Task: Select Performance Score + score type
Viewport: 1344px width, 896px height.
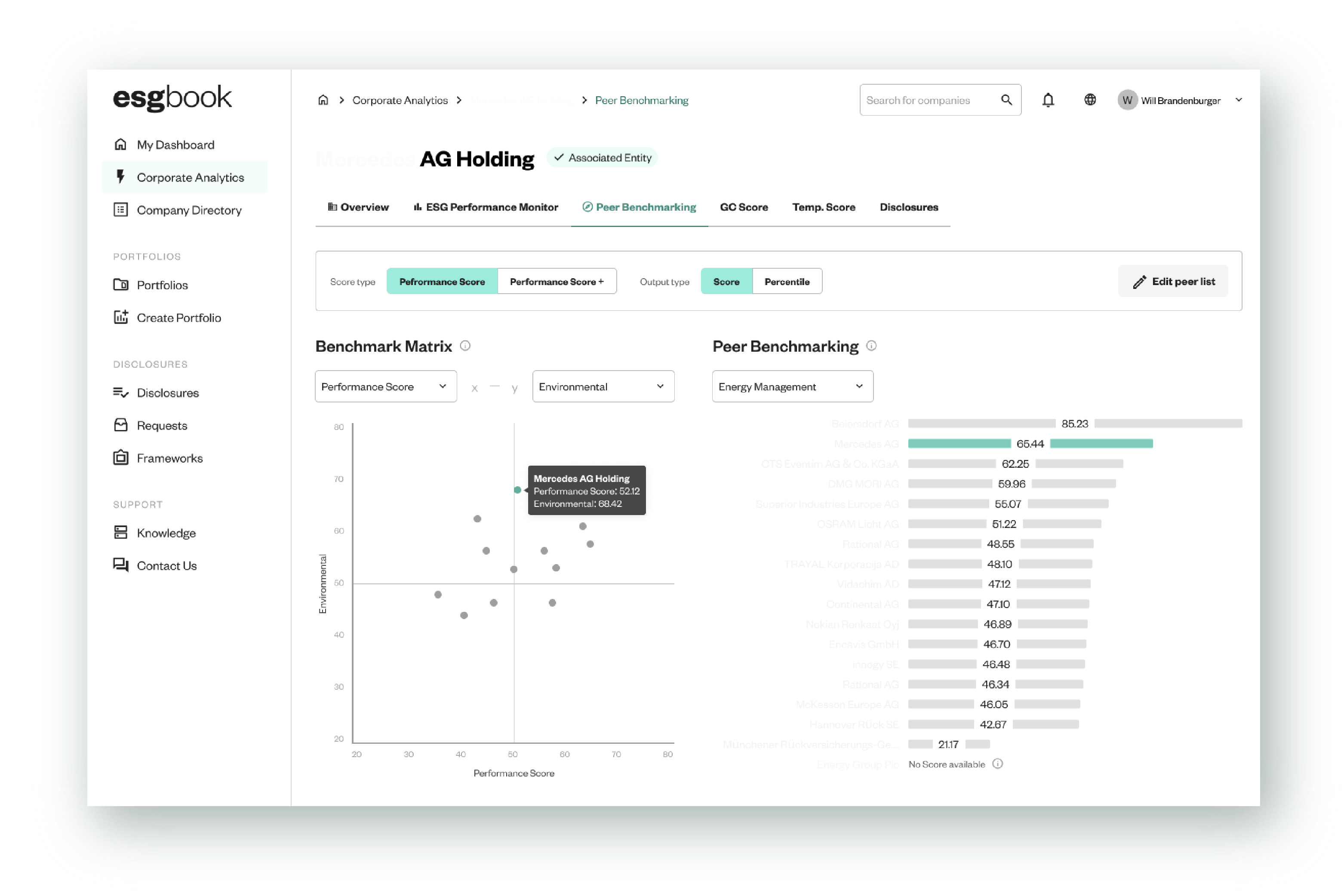Action: pos(557,281)
